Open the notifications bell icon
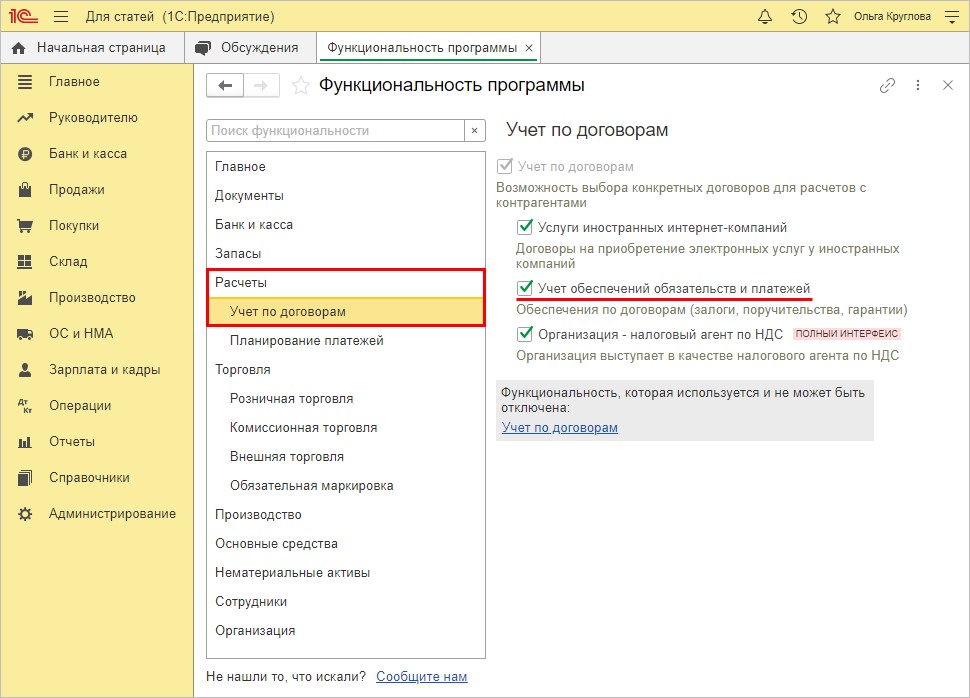The width and height of the screenshot is (970, 698). (765, 17)
